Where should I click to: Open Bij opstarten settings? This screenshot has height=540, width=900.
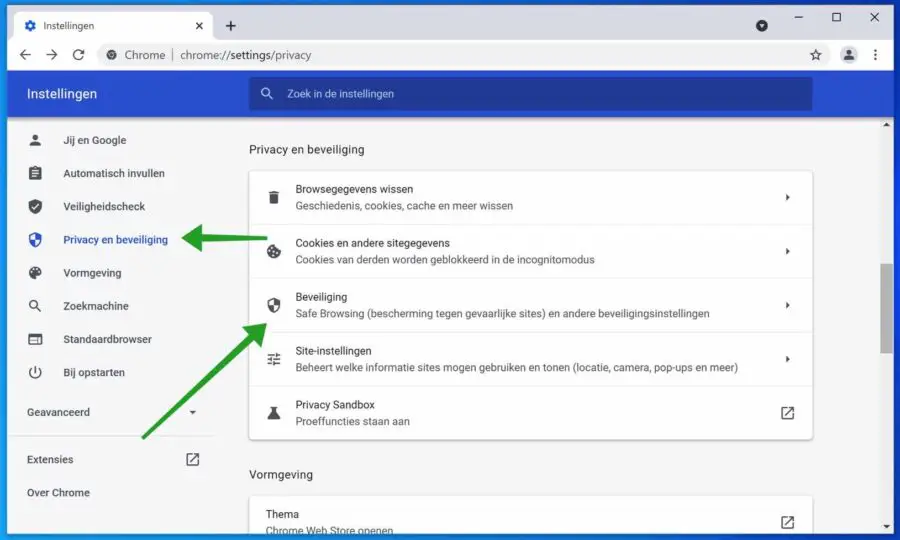pos(94,372)
